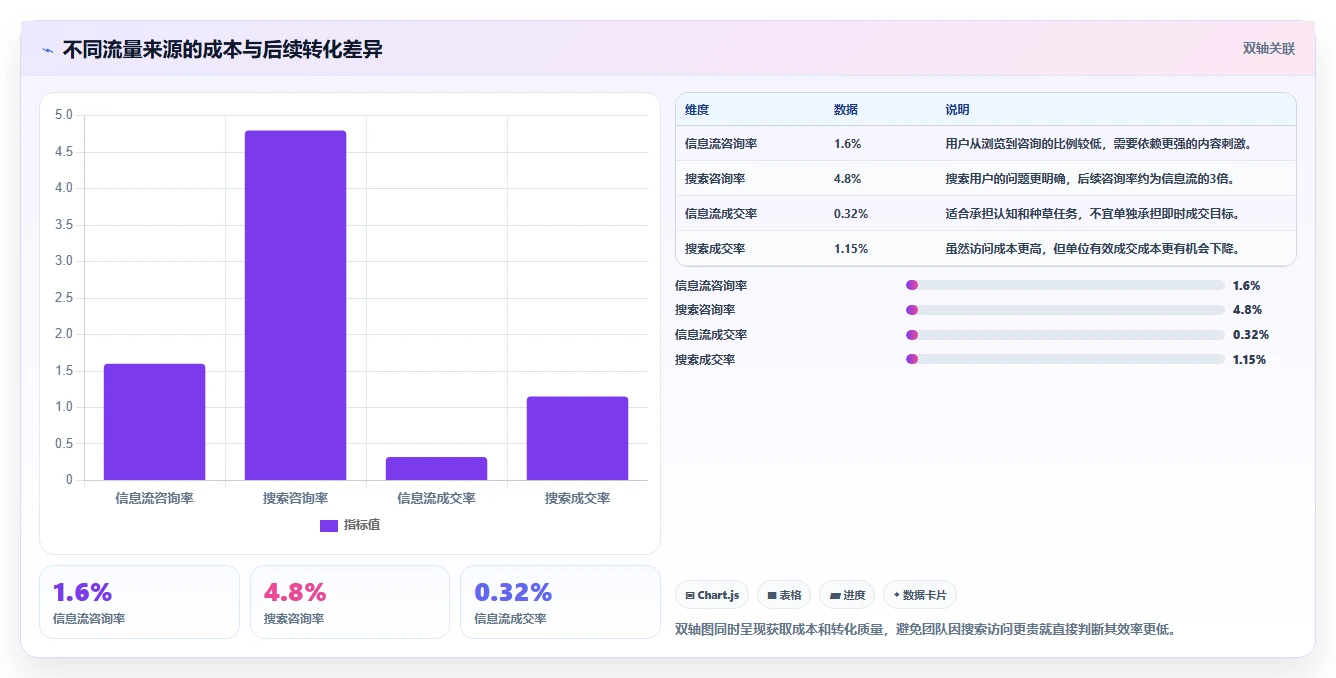Click the 1.15% progress value for 搜索成交率

[1249, 360]
